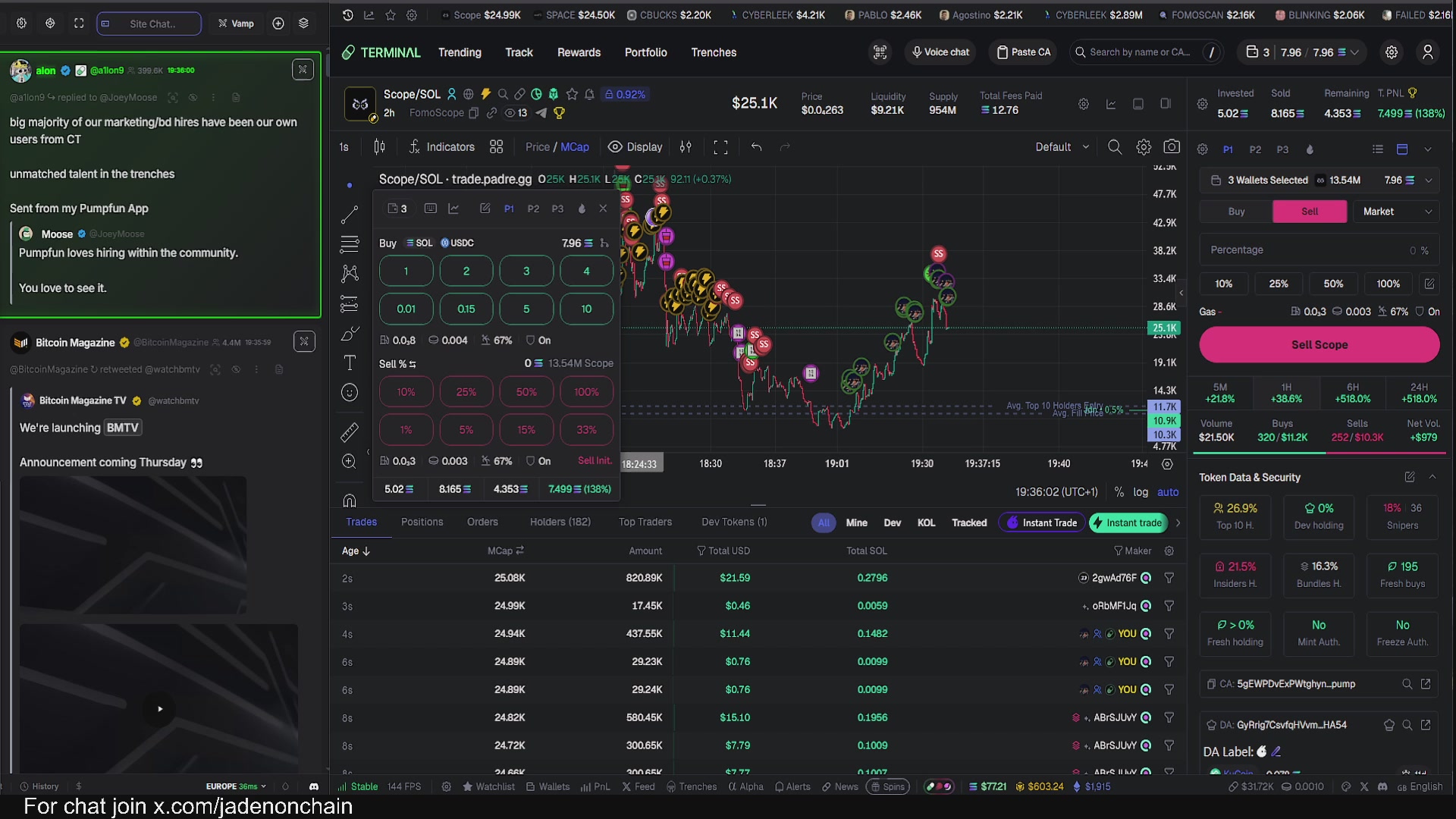Open the Top Traders tab
Viewport: 1456px width, 819px height.
click(x=645, y=522)
